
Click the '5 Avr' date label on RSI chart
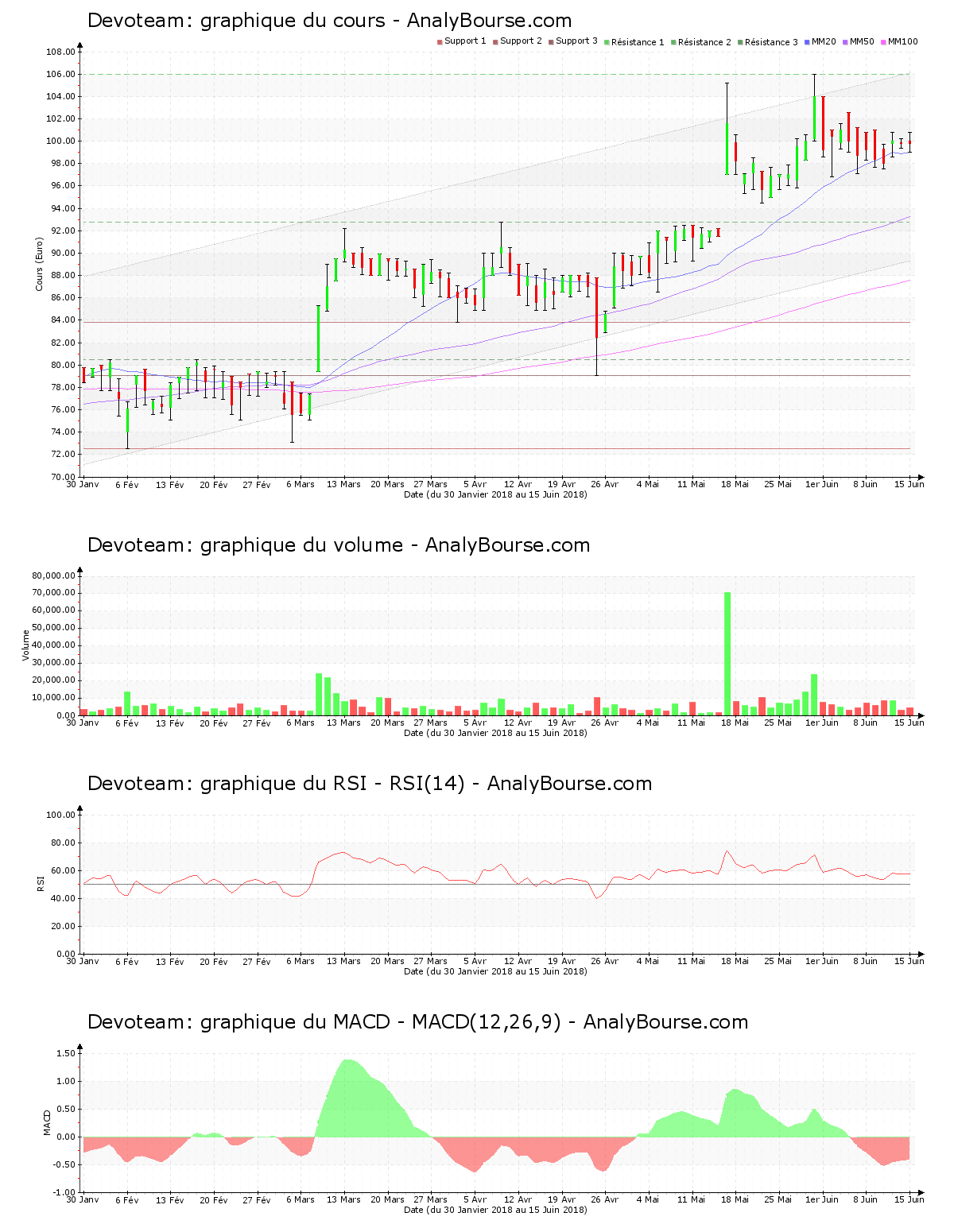coord(475,961)
